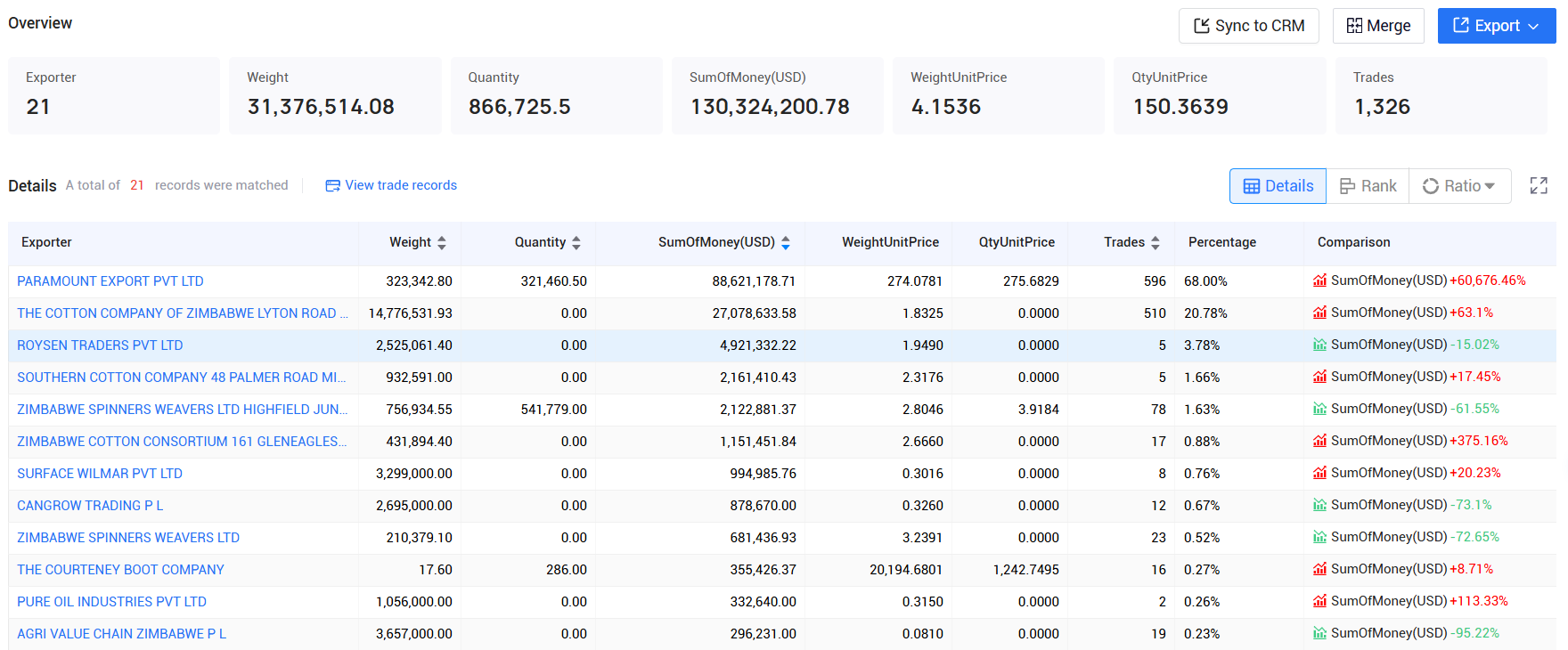Open SOUTHERN COTTON COMPANY 48 PALMER link

click(182, 378)
